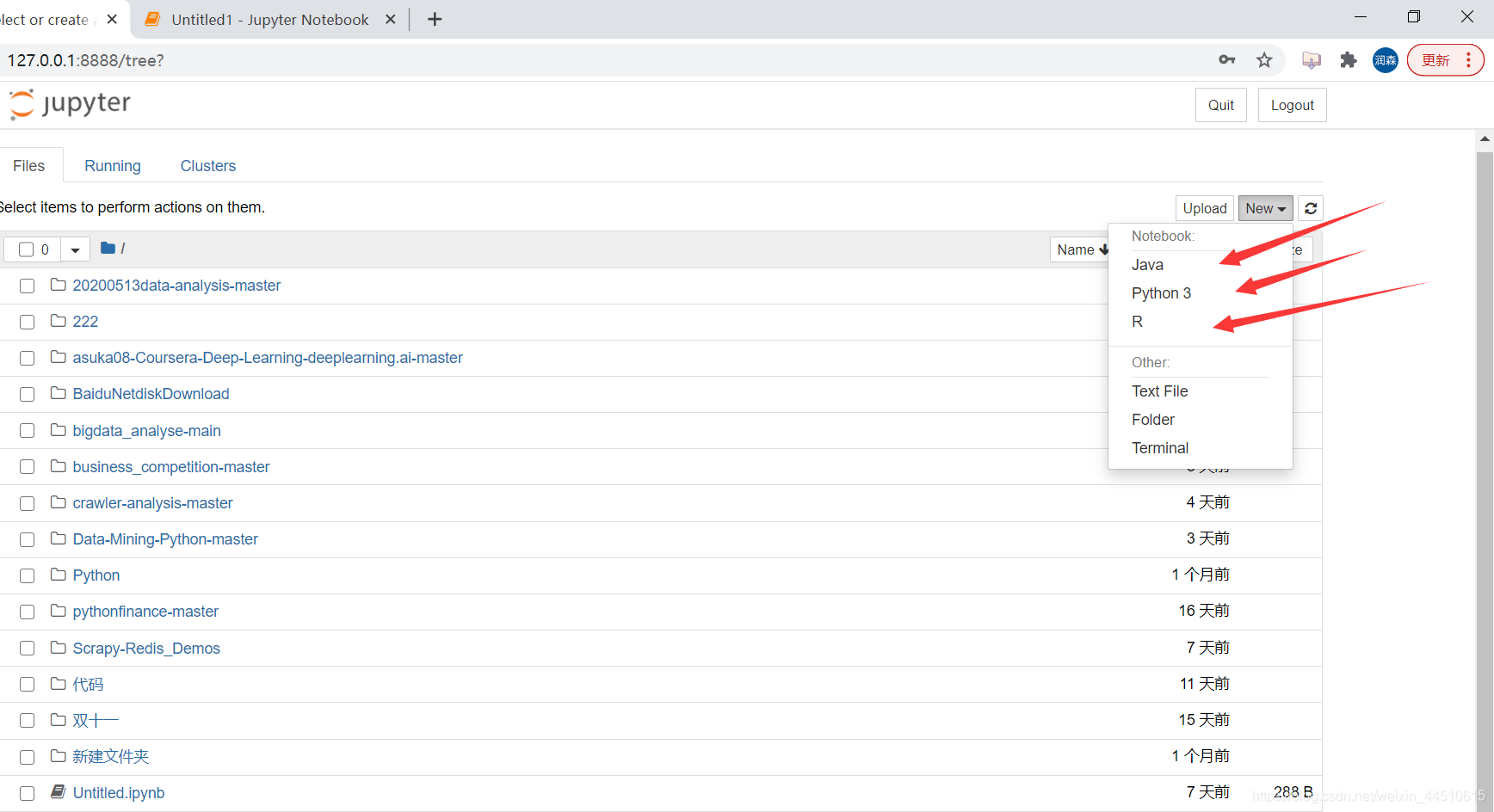The width and height of the screenshot is (1494, 812).
Task: Open the blue profile avatar
Action: tap(1386, 60)
